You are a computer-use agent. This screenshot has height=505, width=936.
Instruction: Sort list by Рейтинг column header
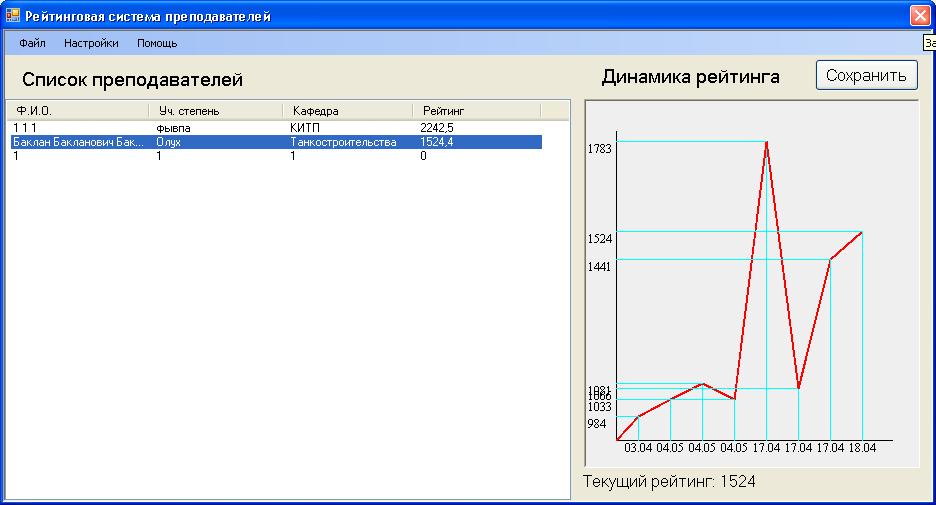point(476,110)
